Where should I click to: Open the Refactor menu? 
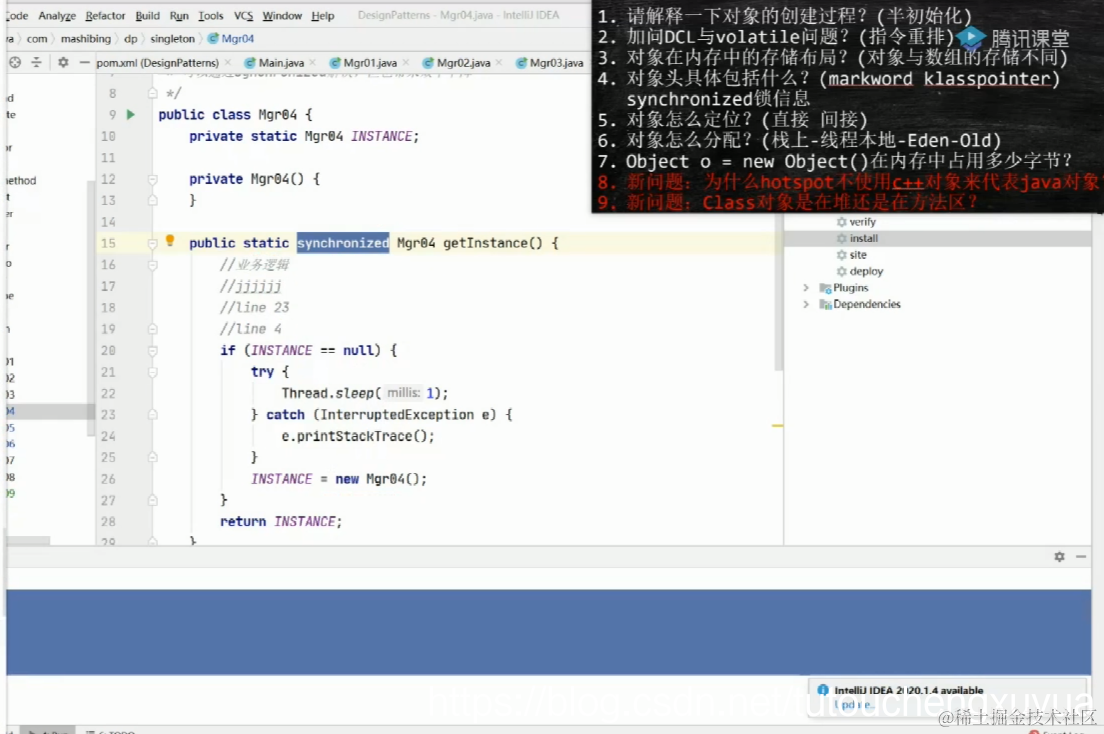click(105, 15)
